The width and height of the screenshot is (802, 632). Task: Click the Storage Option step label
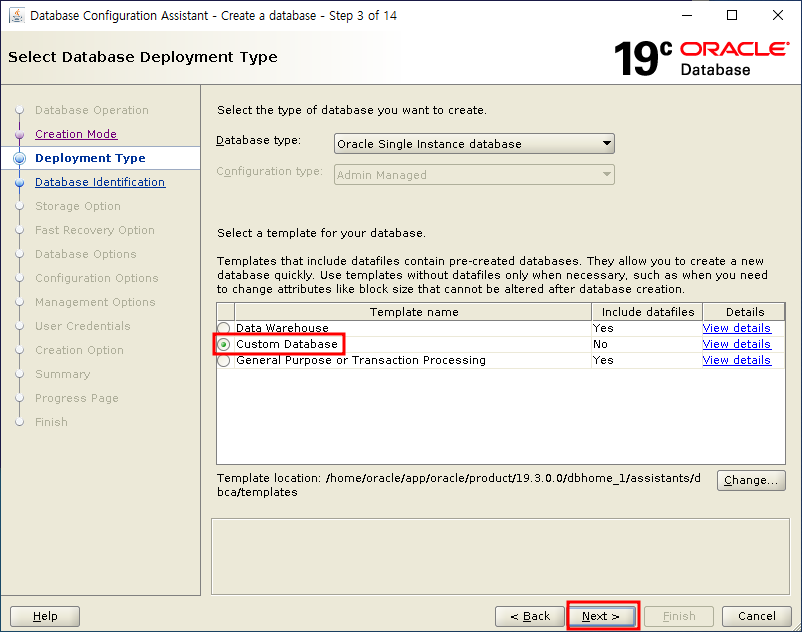pyautogui.click(x=78, y=206)
